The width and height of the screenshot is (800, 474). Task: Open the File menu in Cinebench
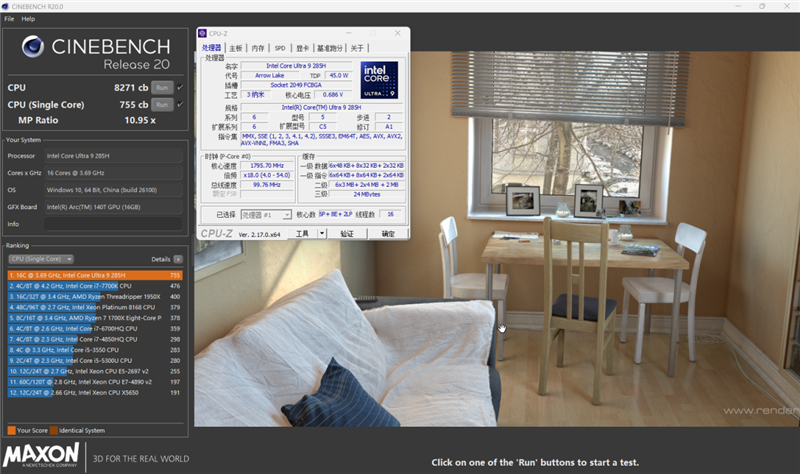point(9,19)
